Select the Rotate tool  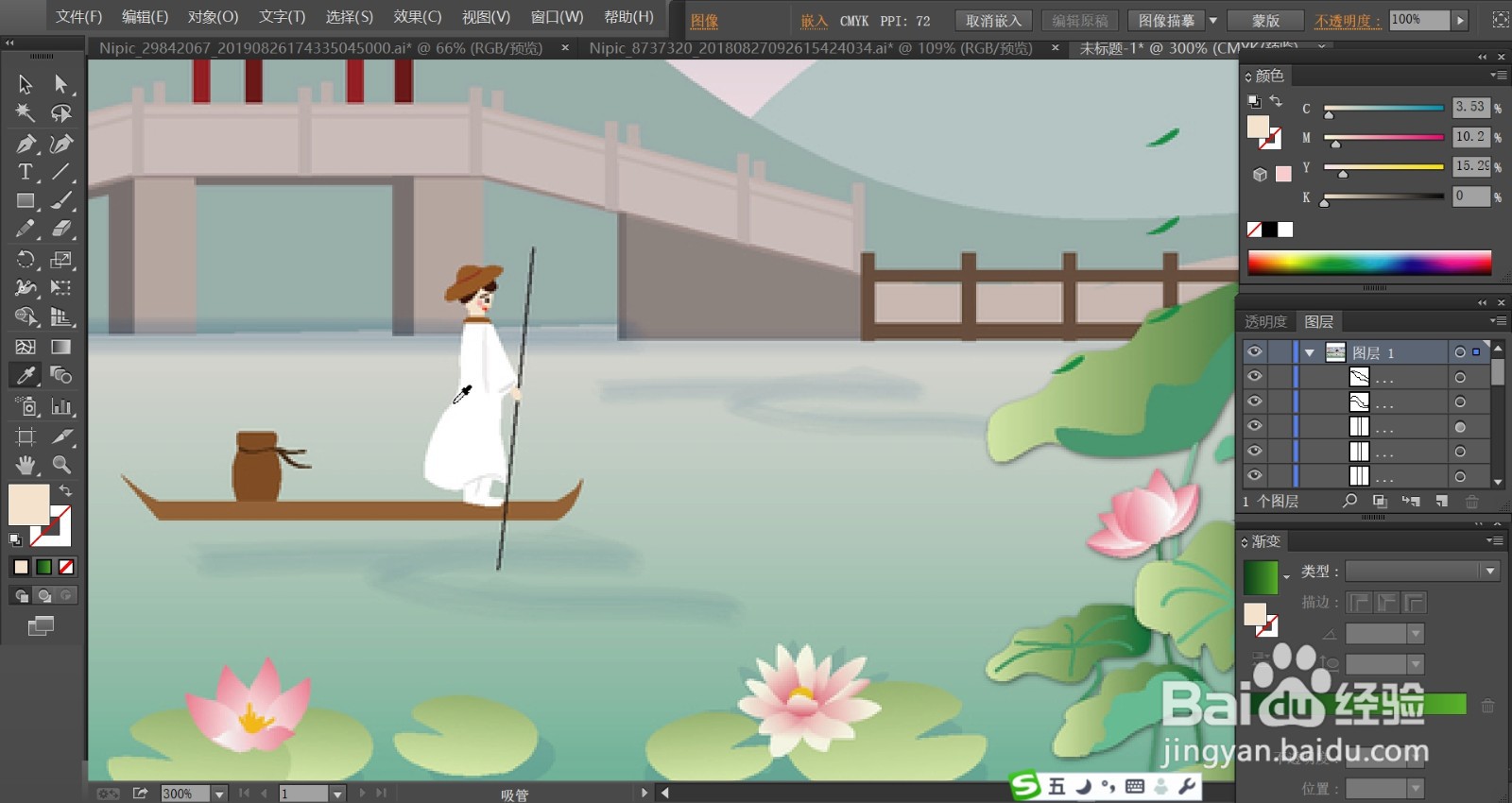[26, 259]
